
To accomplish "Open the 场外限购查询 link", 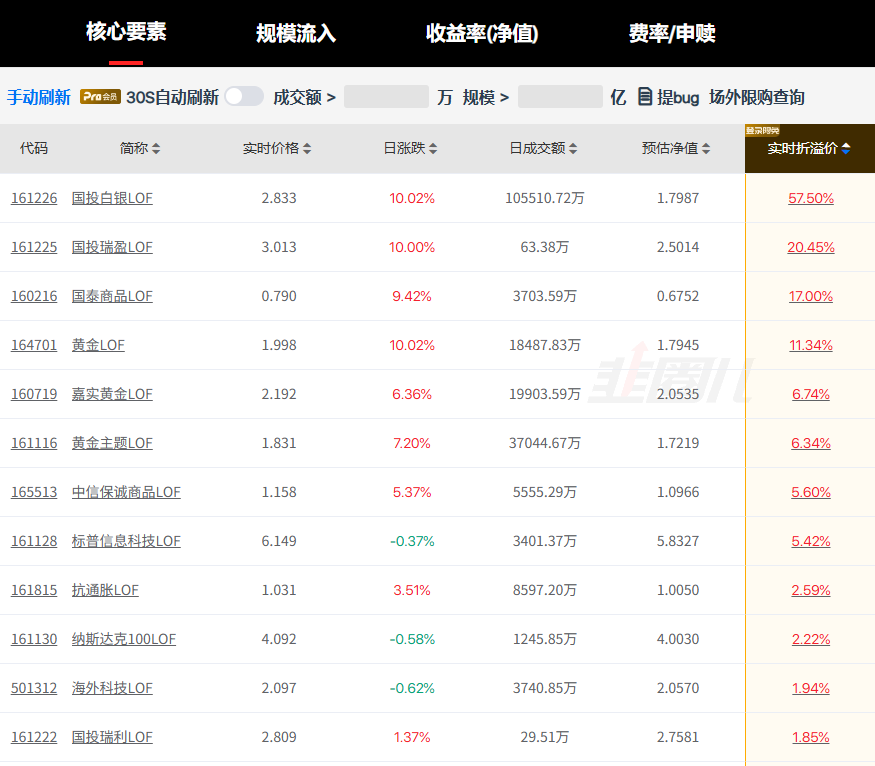I will [757, 97].
